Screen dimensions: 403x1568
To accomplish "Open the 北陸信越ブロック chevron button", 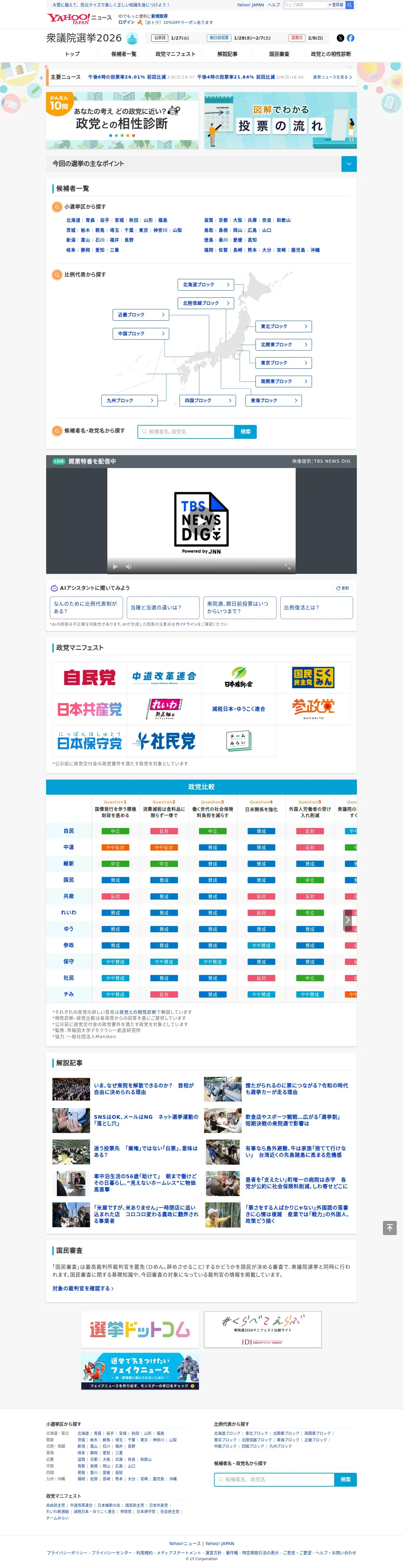I will coord(206,302).
